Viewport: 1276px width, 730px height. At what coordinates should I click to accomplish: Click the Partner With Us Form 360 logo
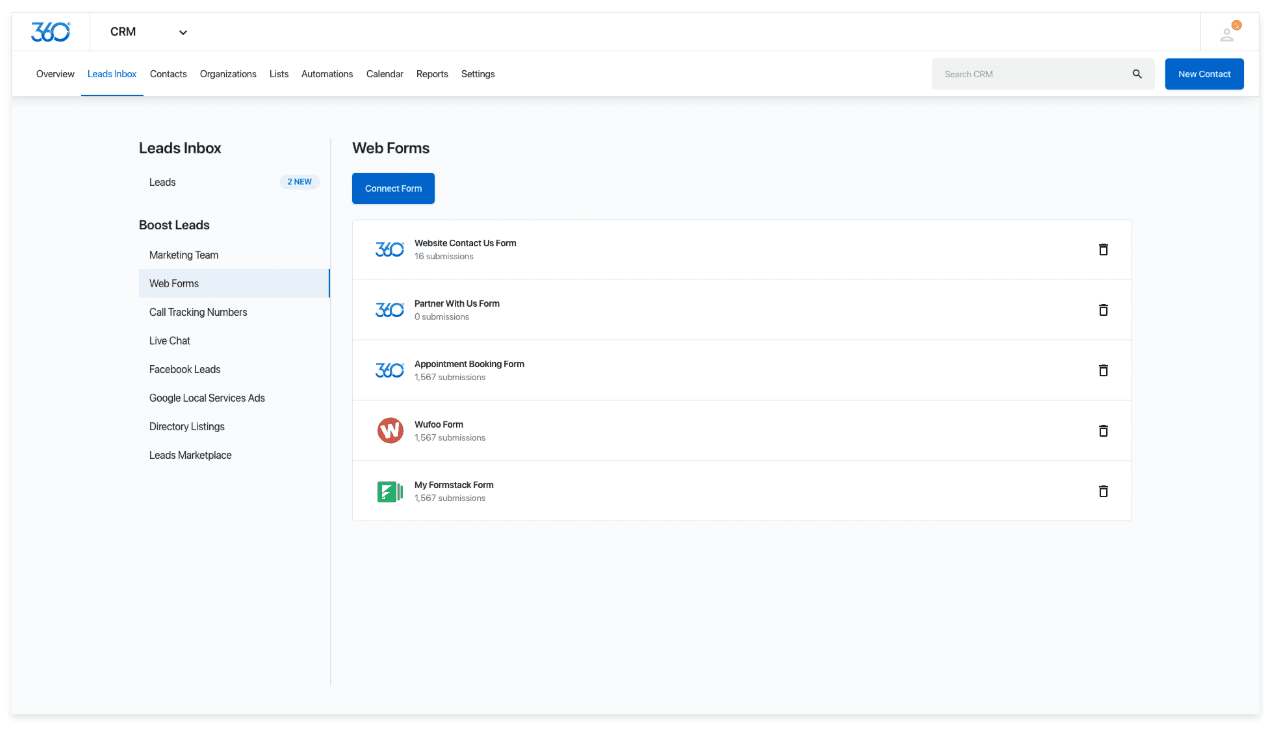pyautogui.click(x=389, y=310)
